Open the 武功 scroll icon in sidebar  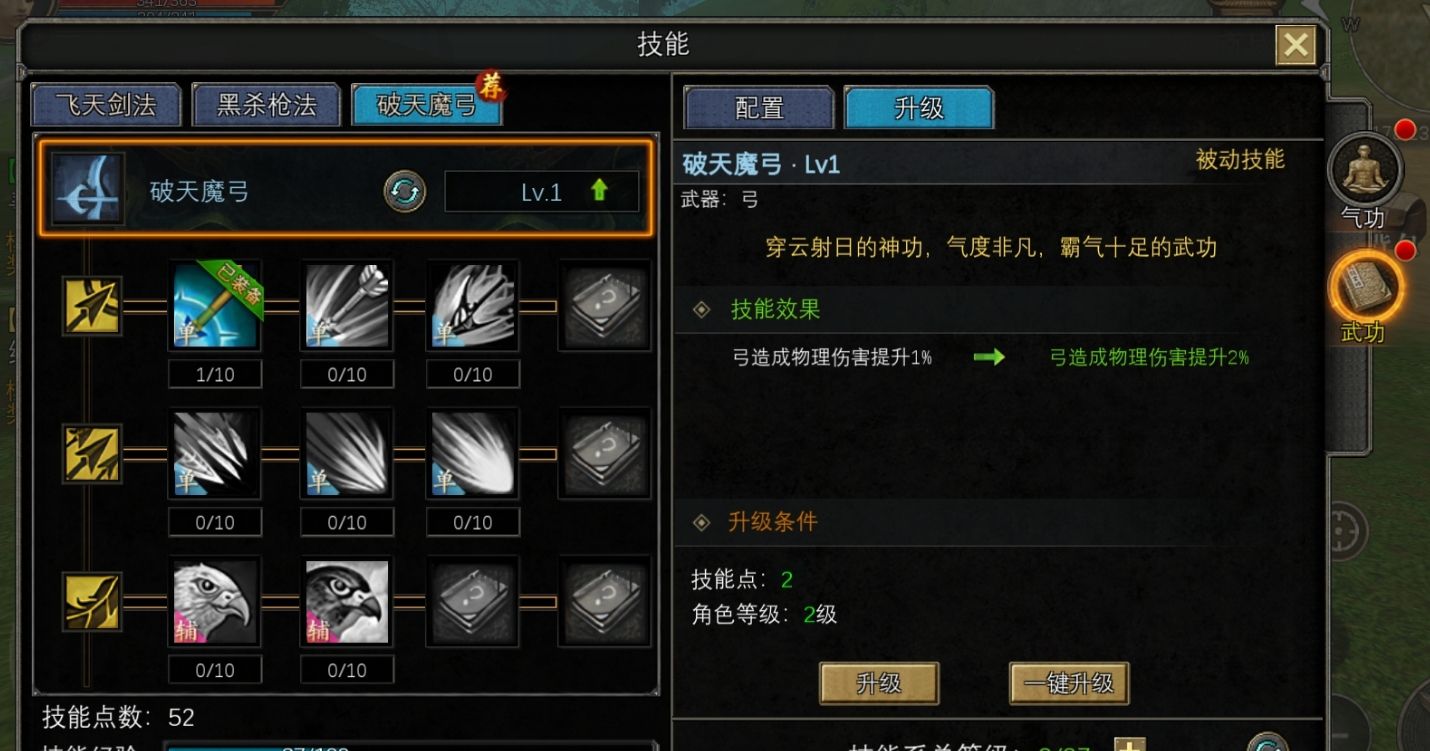coord(1364,289)
